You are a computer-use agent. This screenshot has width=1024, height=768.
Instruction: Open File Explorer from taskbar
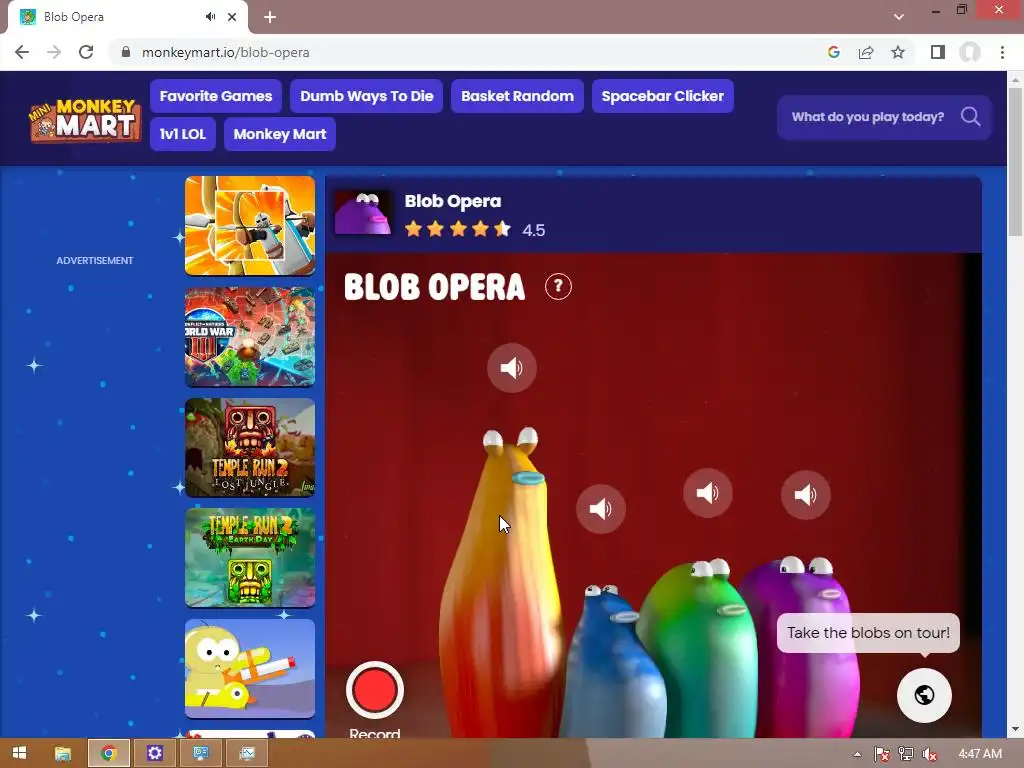click(x=63, y=753)
